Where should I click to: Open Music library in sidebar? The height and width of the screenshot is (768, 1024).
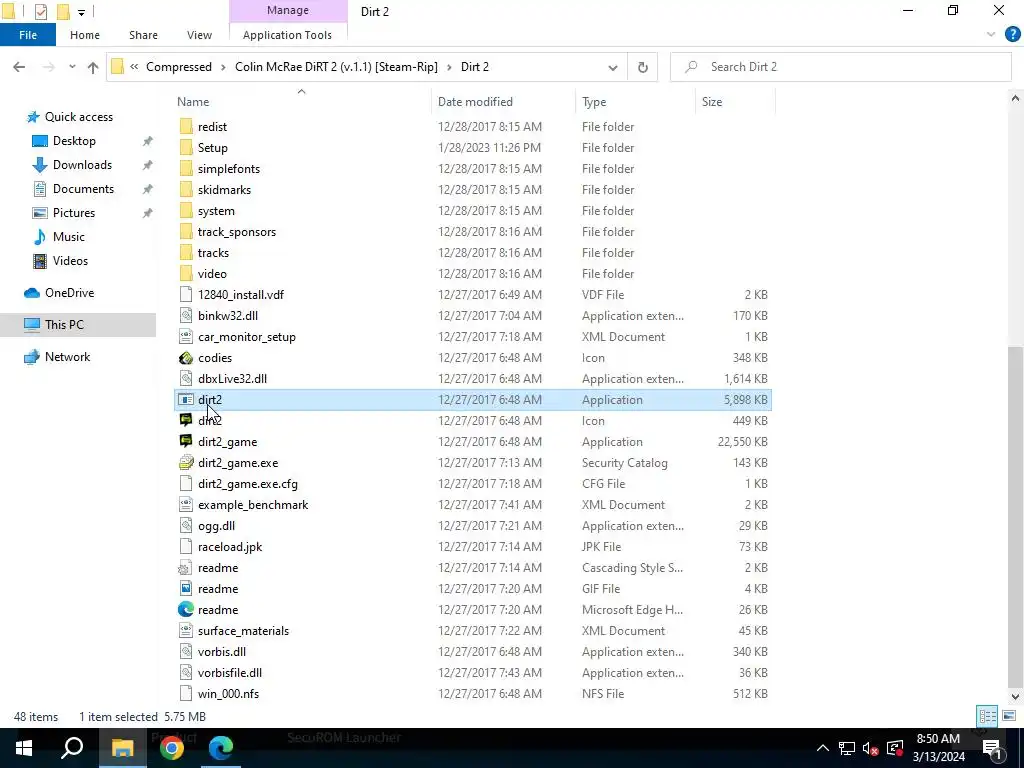[69, 236]
